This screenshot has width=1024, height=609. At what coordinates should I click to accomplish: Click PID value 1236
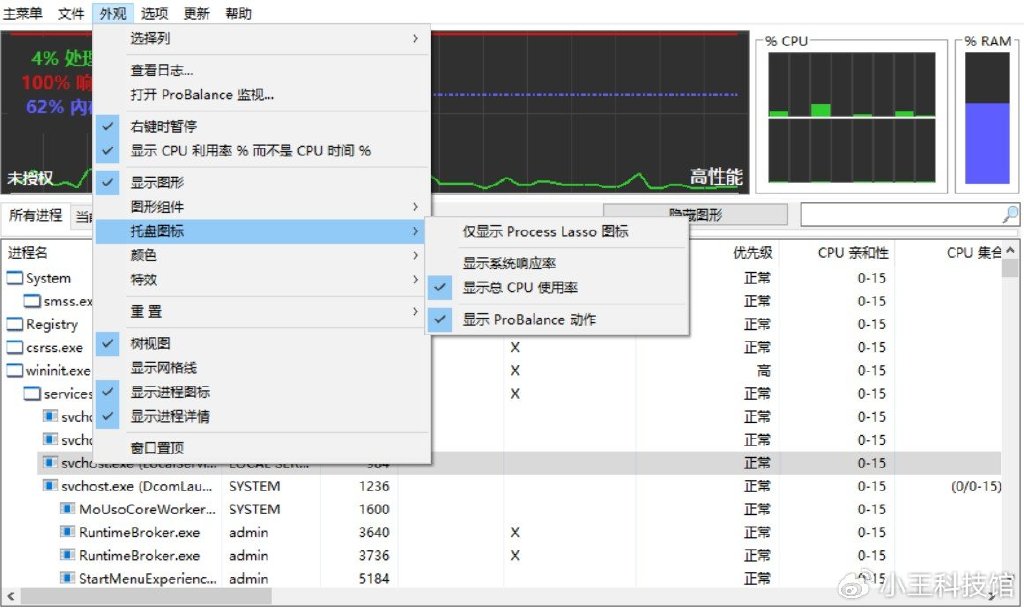coord(374,486)
